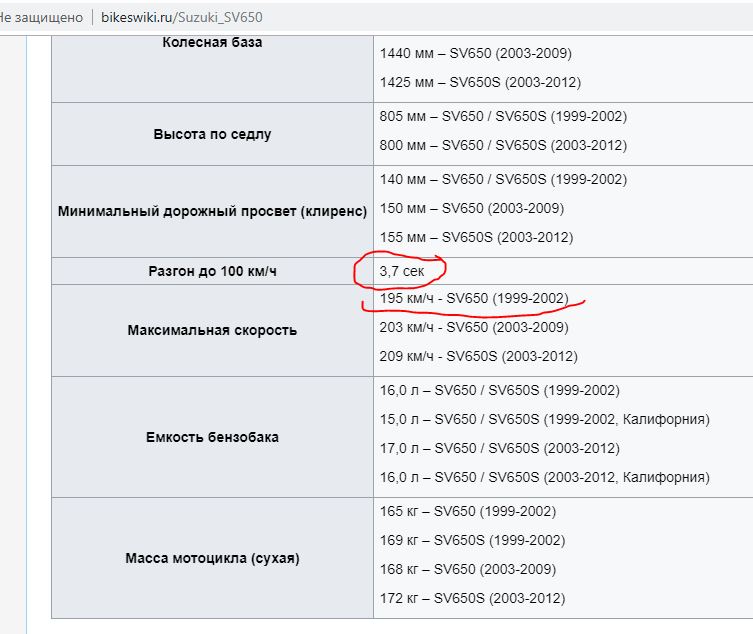753x634 pixels.
Task: Click the 'Максимальная скорость' row header
Action: pos(212,330)
